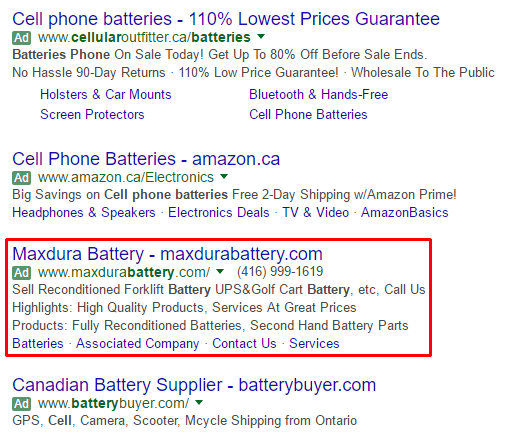The height and width of the screenshot is (436, 508).
Task: Expand dropdown arrow next to cellularoutfitter.ca/batteries
Action: pyautogui.click(x=261, y=36)
